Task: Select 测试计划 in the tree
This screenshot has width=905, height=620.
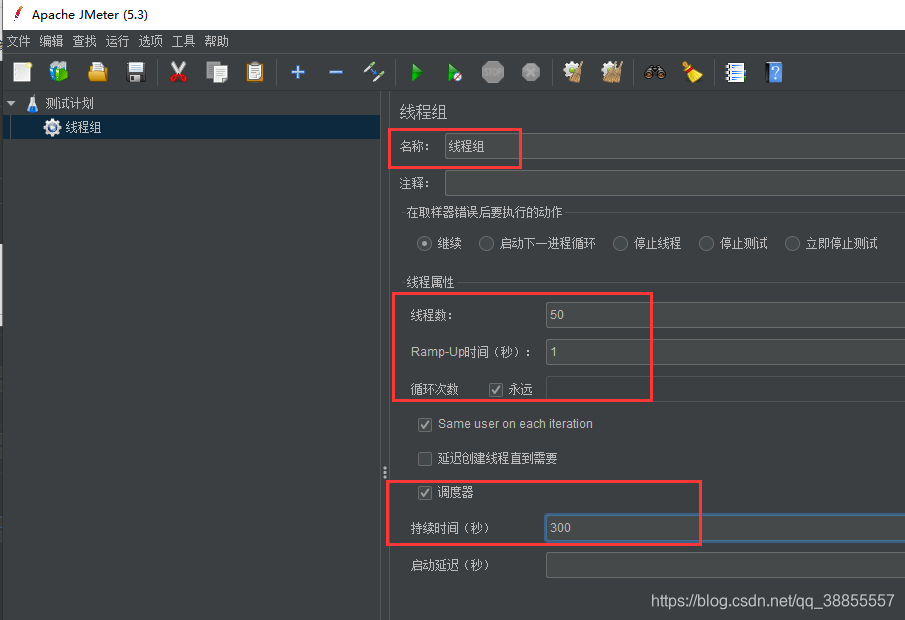Action: (69, 103)
